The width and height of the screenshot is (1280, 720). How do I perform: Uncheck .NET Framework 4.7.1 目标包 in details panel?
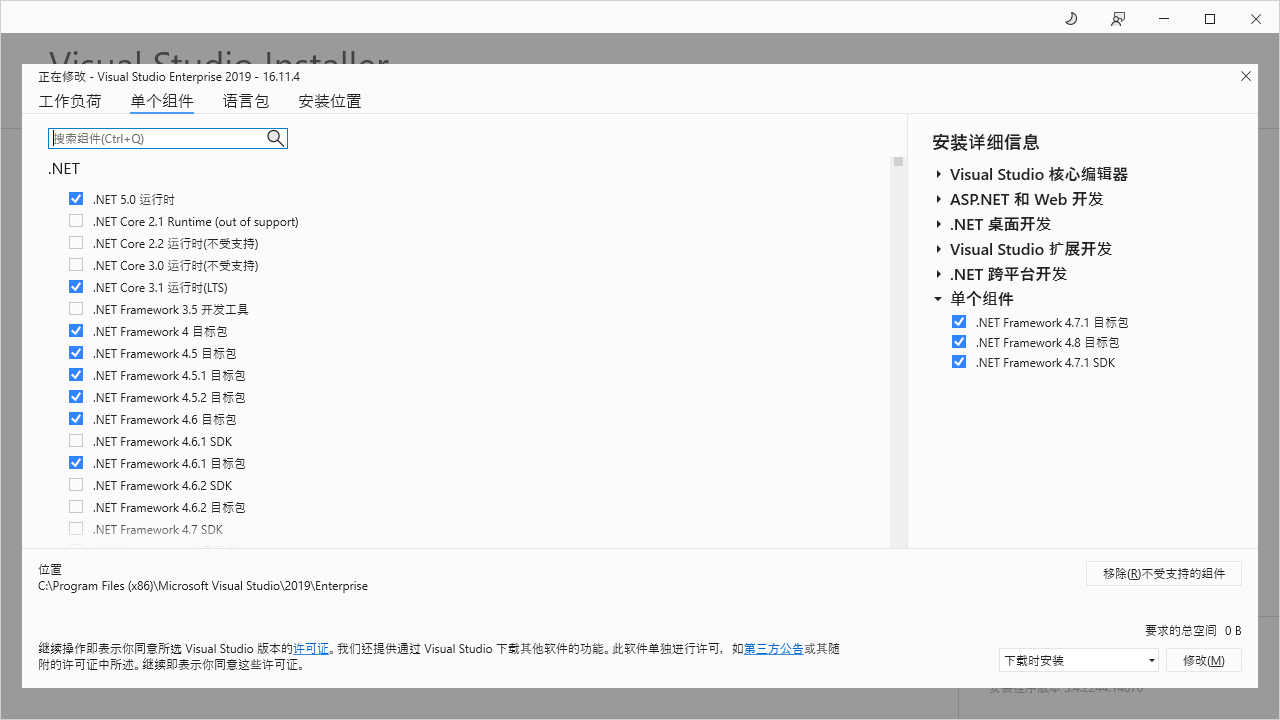tap(959, 322)
